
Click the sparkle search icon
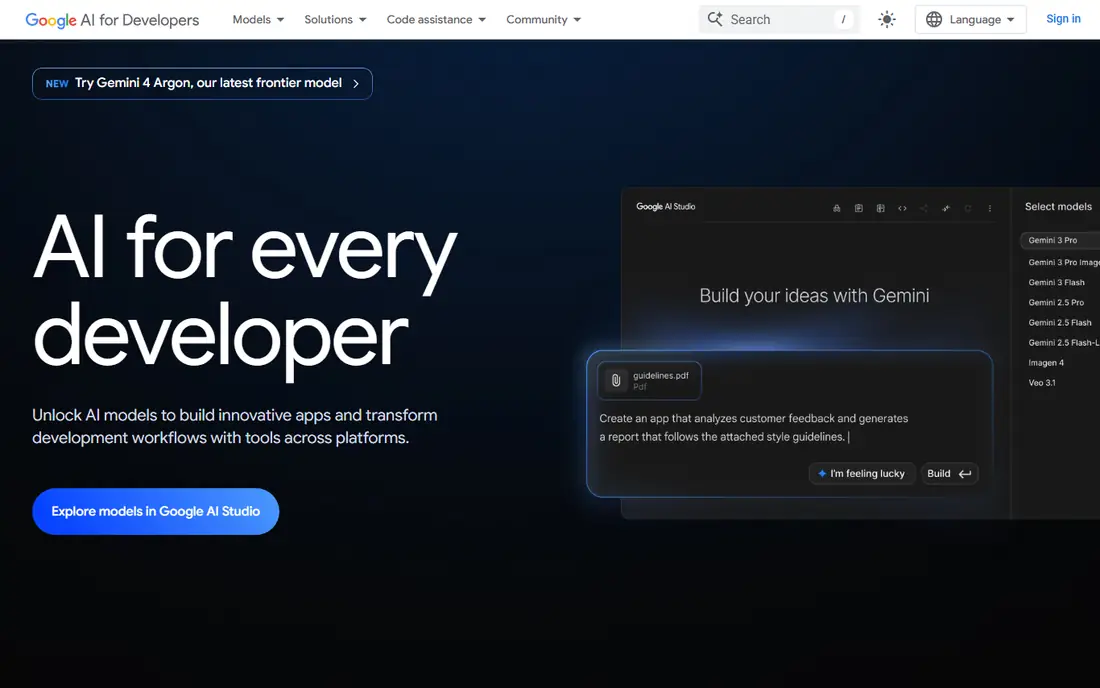[x=715, y=19]
